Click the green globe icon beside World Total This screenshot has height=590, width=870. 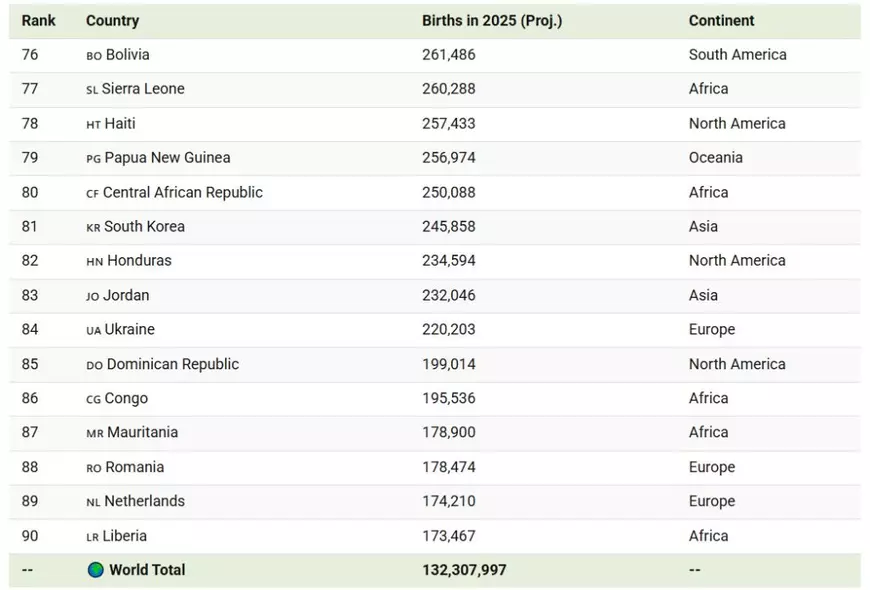click(x=95, y=569)
